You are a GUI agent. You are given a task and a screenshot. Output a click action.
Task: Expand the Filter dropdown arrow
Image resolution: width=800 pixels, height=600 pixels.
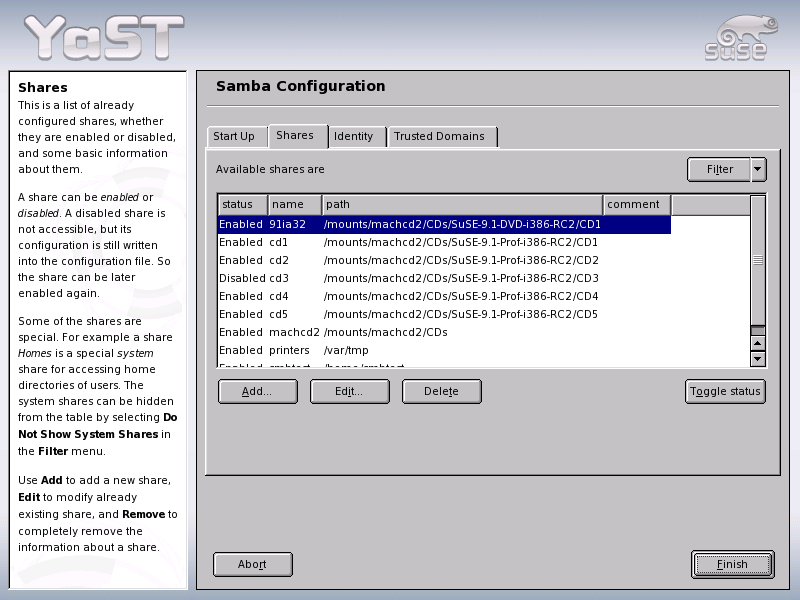coord(758,169)
